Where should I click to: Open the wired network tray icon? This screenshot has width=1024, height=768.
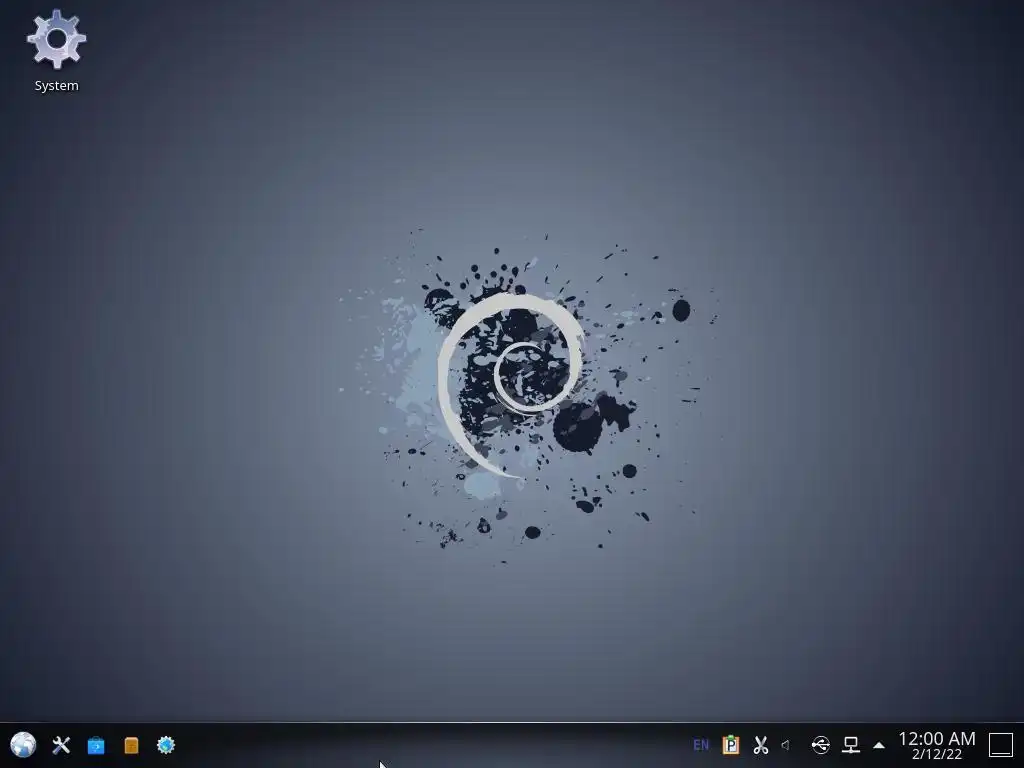coord(851,745)
